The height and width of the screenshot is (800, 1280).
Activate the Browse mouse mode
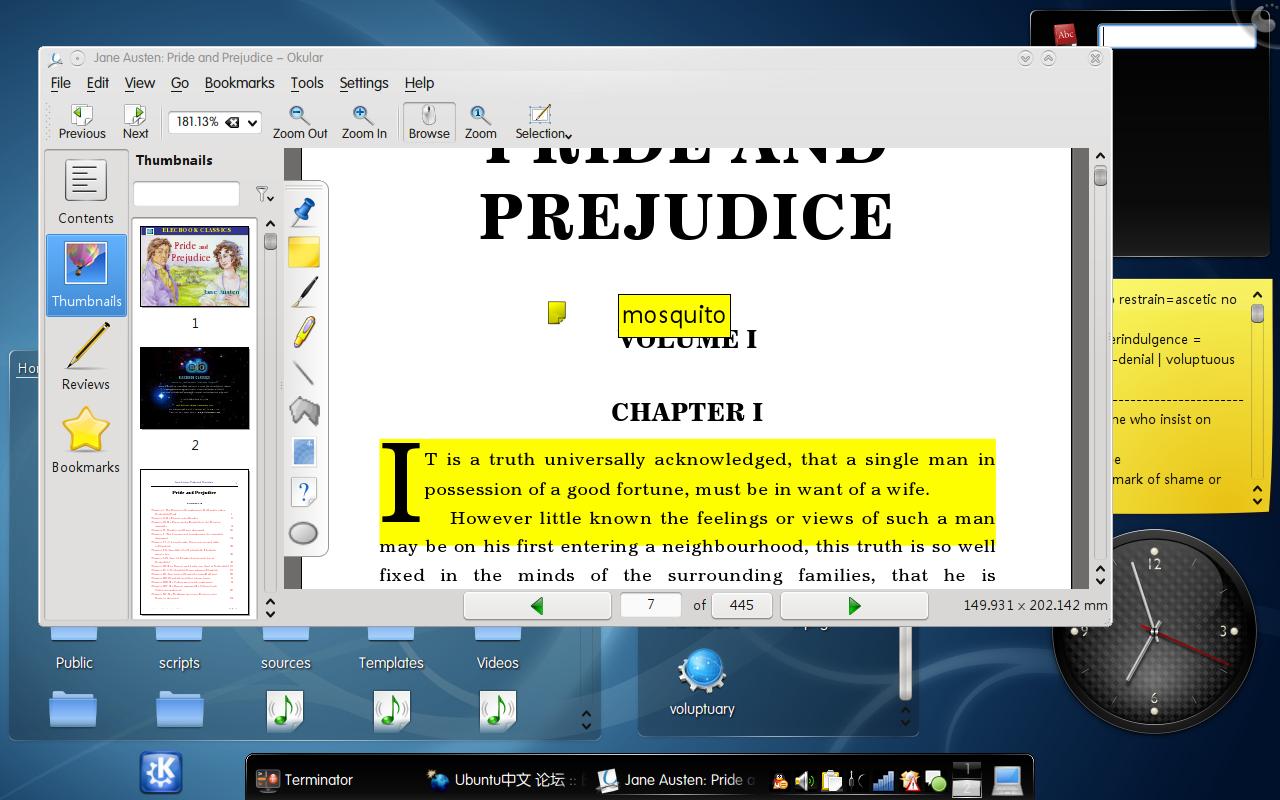point(429,121)
